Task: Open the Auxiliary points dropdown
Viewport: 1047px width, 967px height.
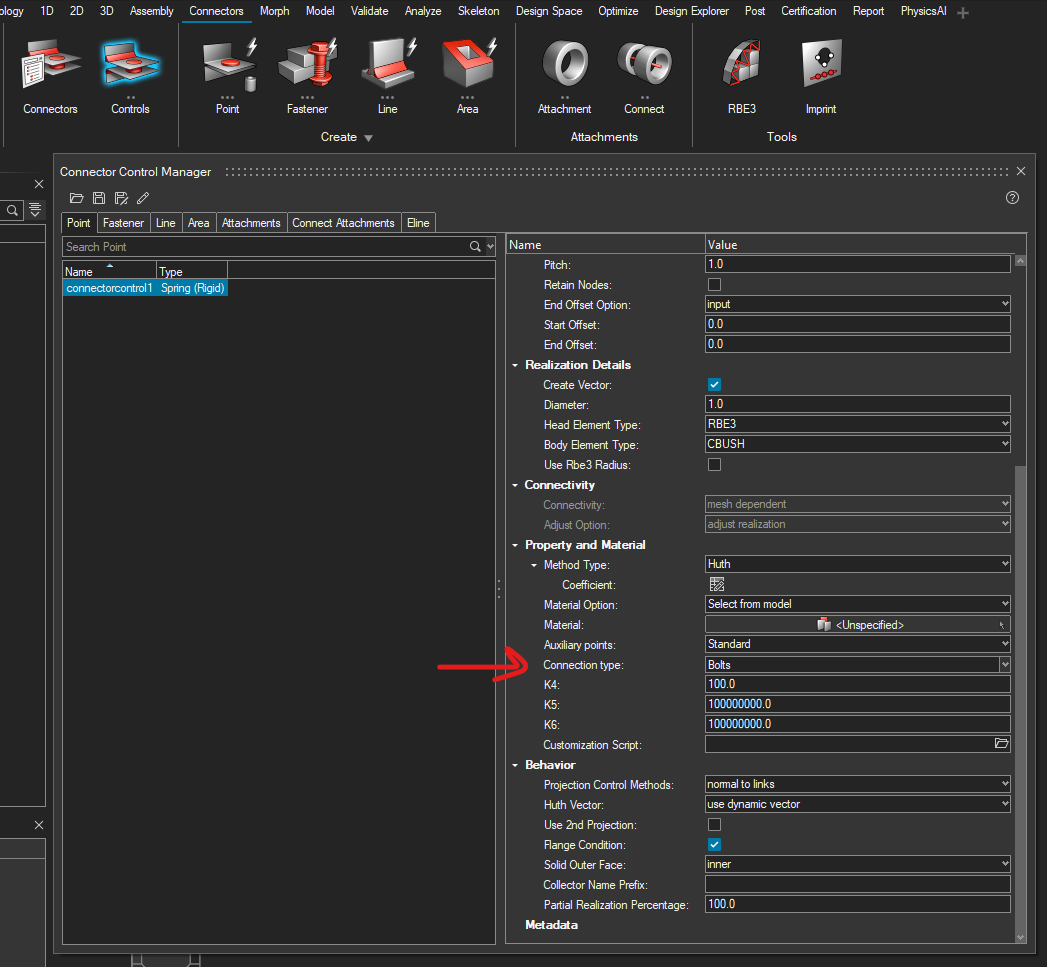Action: pyautogui.click(x=857, y=644)
